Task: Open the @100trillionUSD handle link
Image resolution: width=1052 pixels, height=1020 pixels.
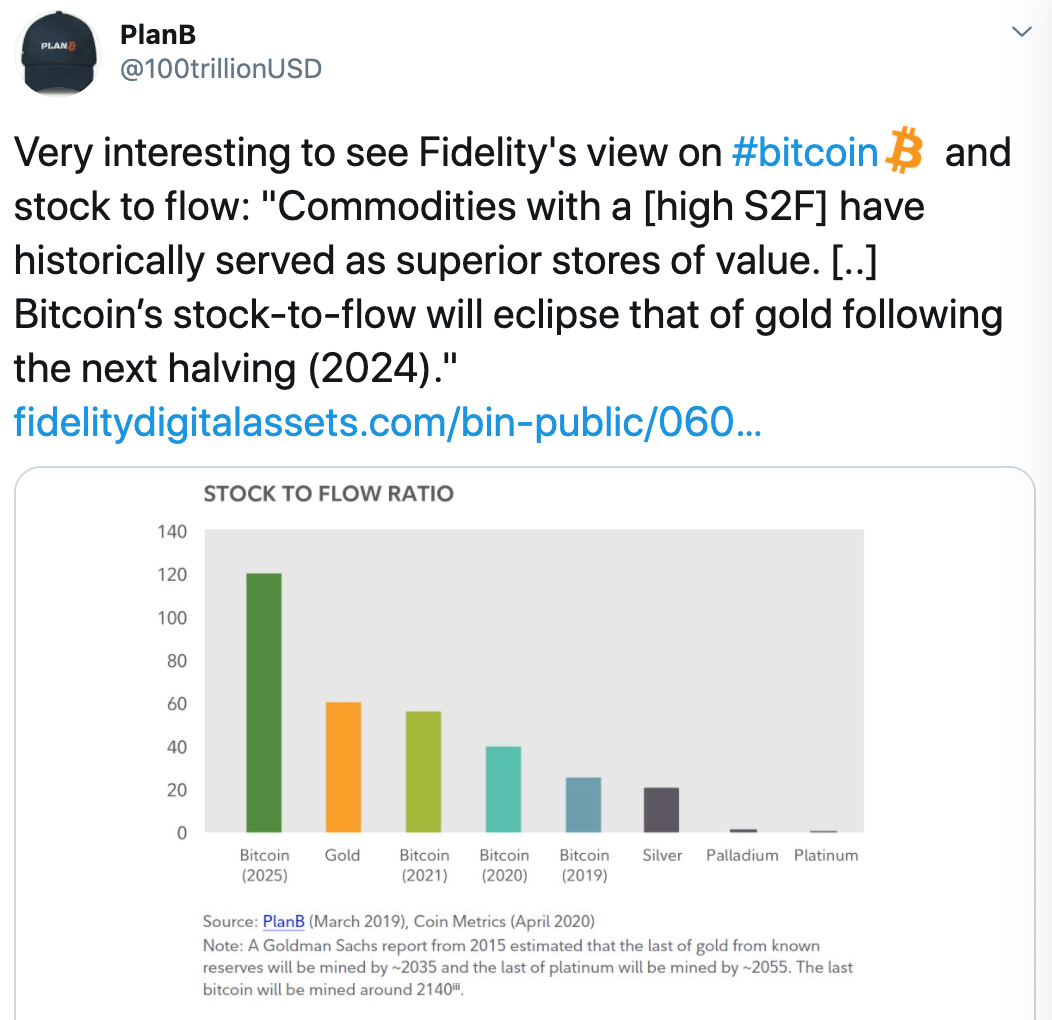Action: (x=221, y=68)
